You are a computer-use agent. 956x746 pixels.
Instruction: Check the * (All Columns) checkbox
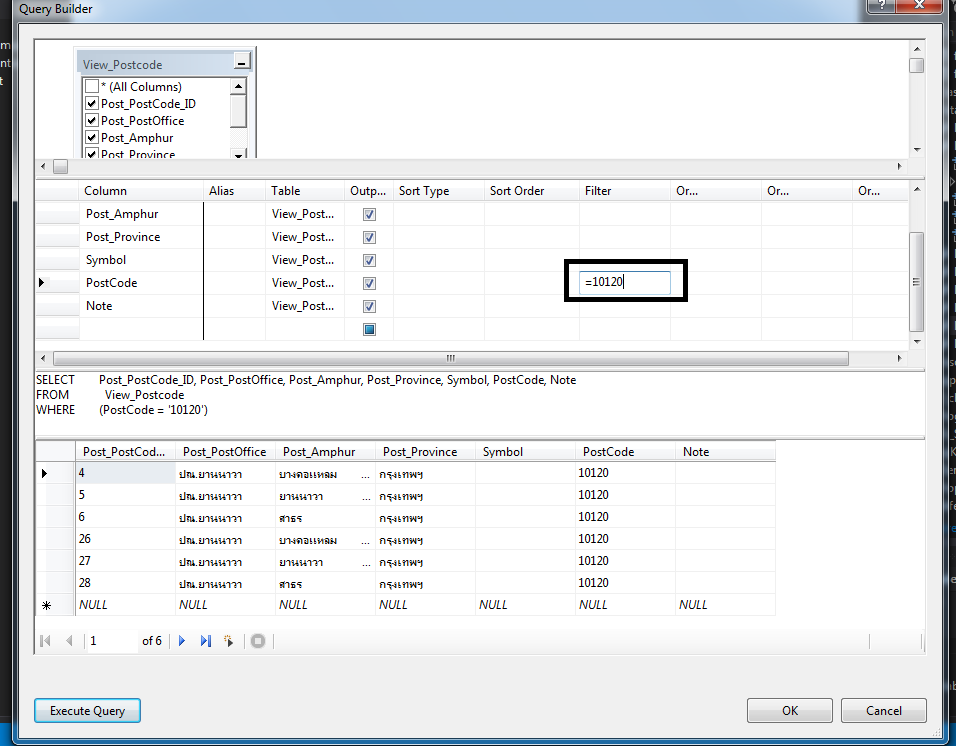(x=92, y=87)
